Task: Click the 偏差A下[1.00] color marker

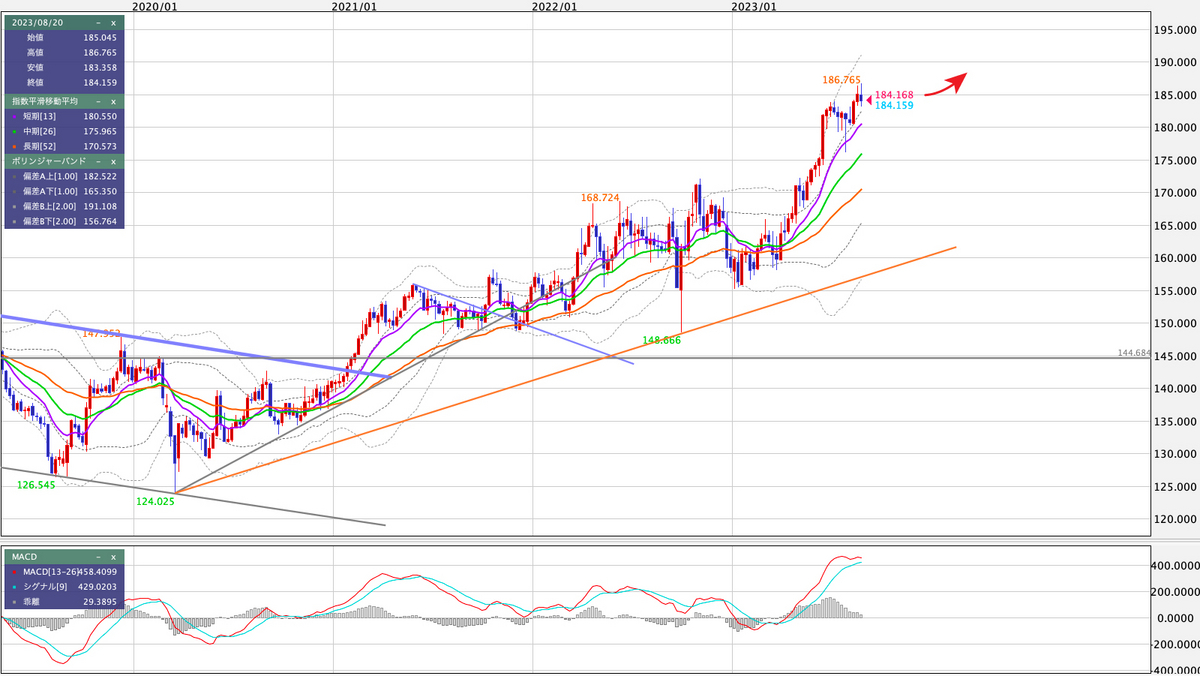Action: pyautogui.click(x=12, y=191)
